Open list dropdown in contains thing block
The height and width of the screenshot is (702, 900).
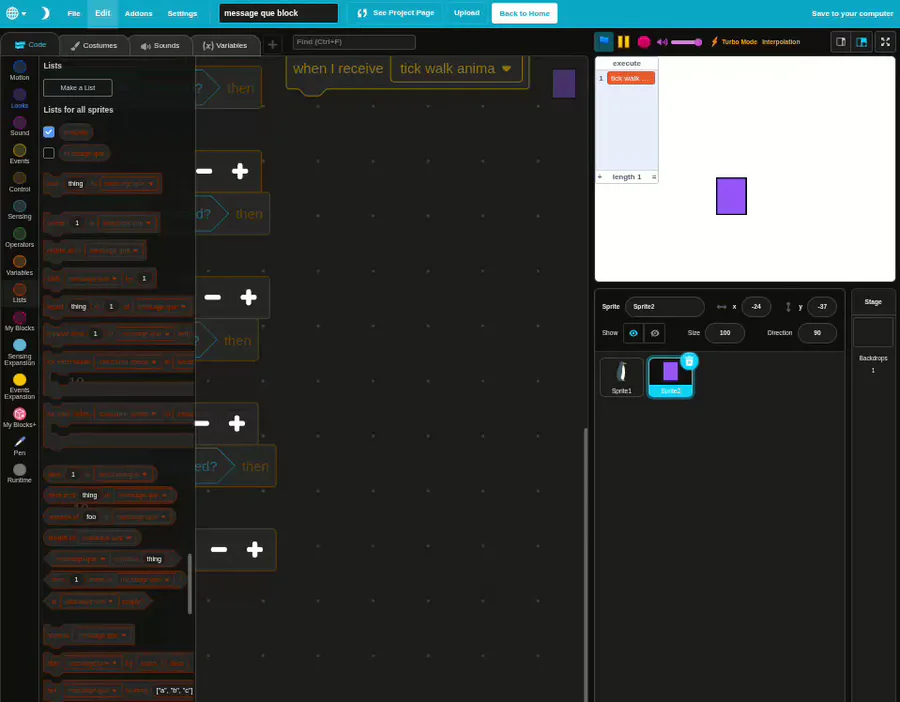[x=79, y=559]
